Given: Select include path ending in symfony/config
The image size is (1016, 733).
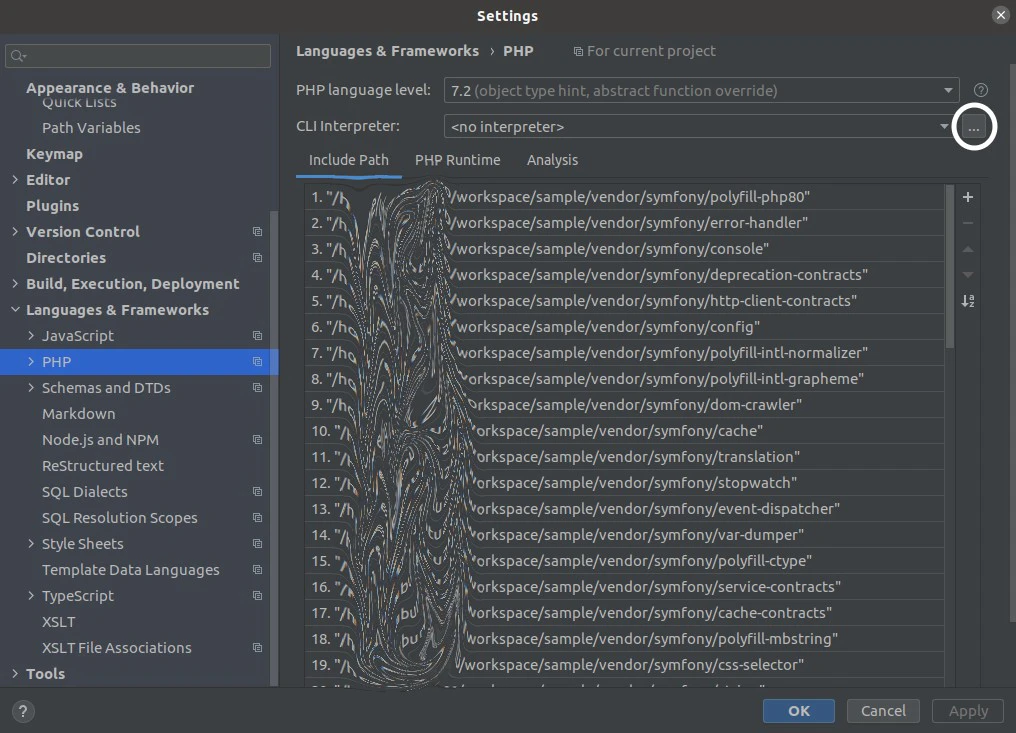Looking at the screenshot, I should 624,327.
